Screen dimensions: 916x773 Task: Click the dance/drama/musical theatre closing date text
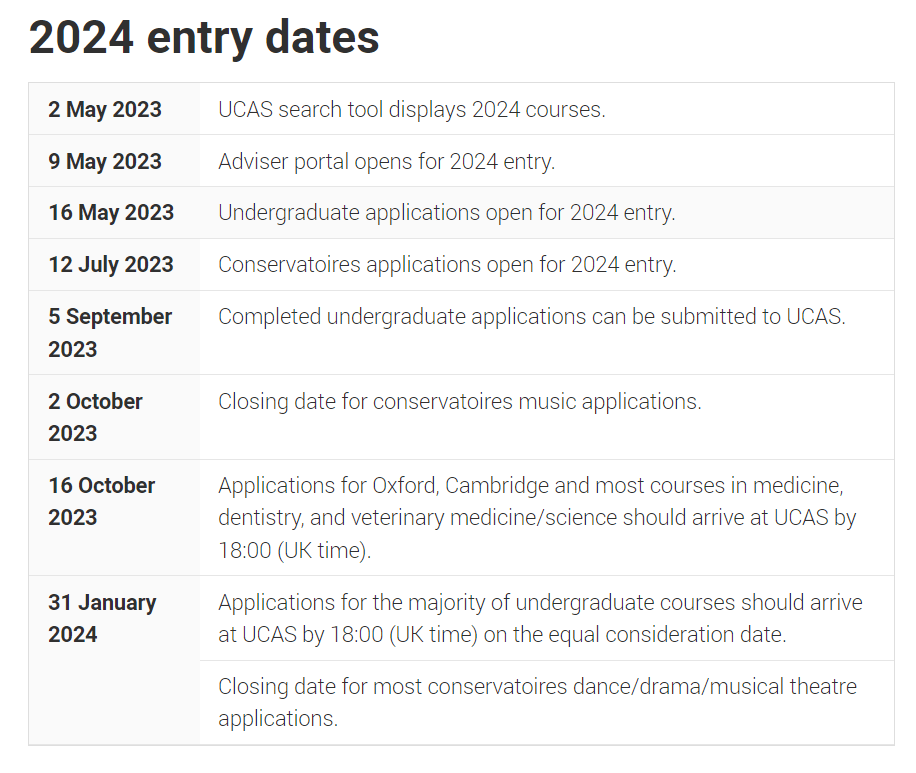537,703
